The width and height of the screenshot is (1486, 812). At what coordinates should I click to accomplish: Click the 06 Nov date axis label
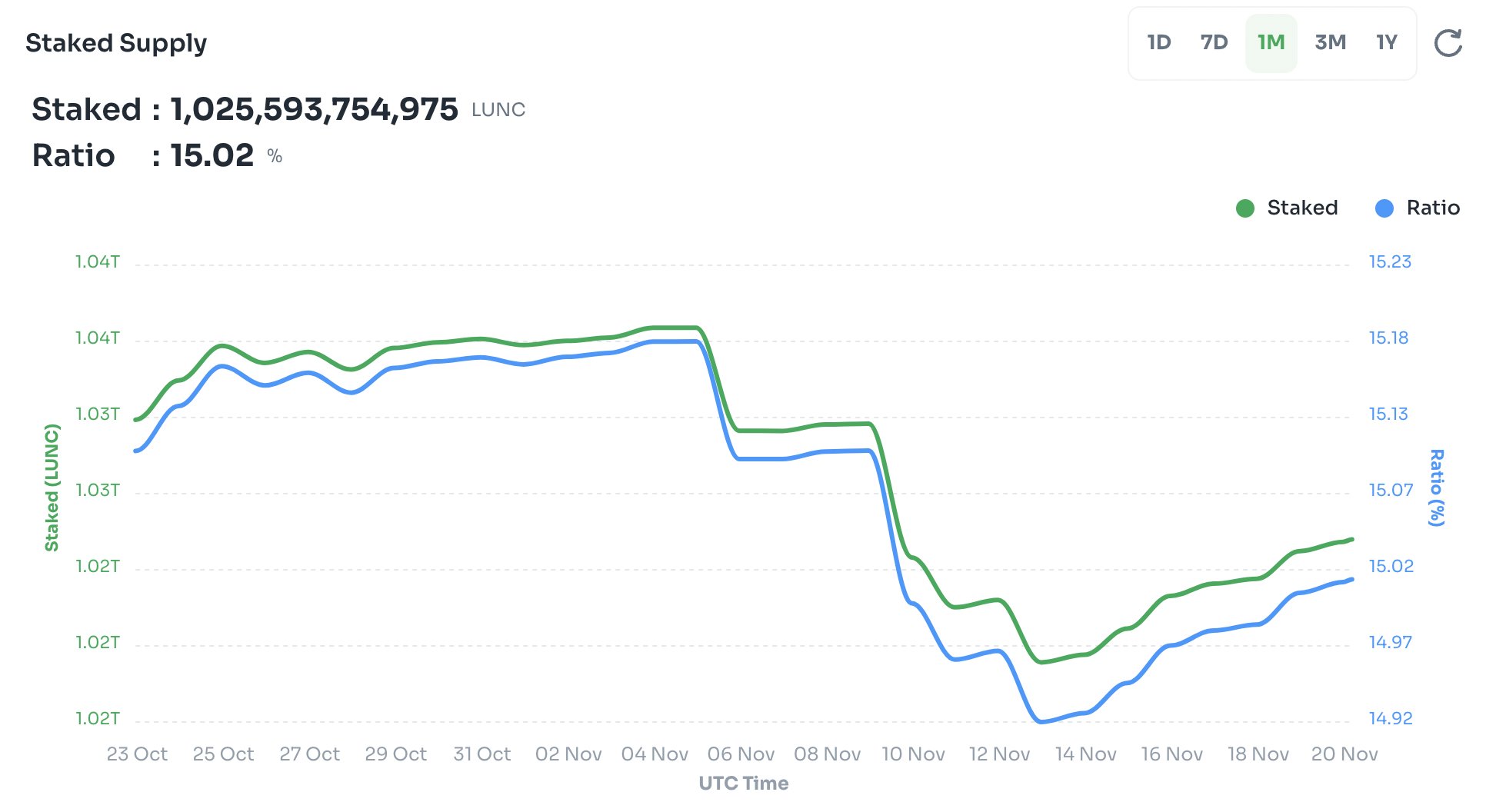[741, 754]
